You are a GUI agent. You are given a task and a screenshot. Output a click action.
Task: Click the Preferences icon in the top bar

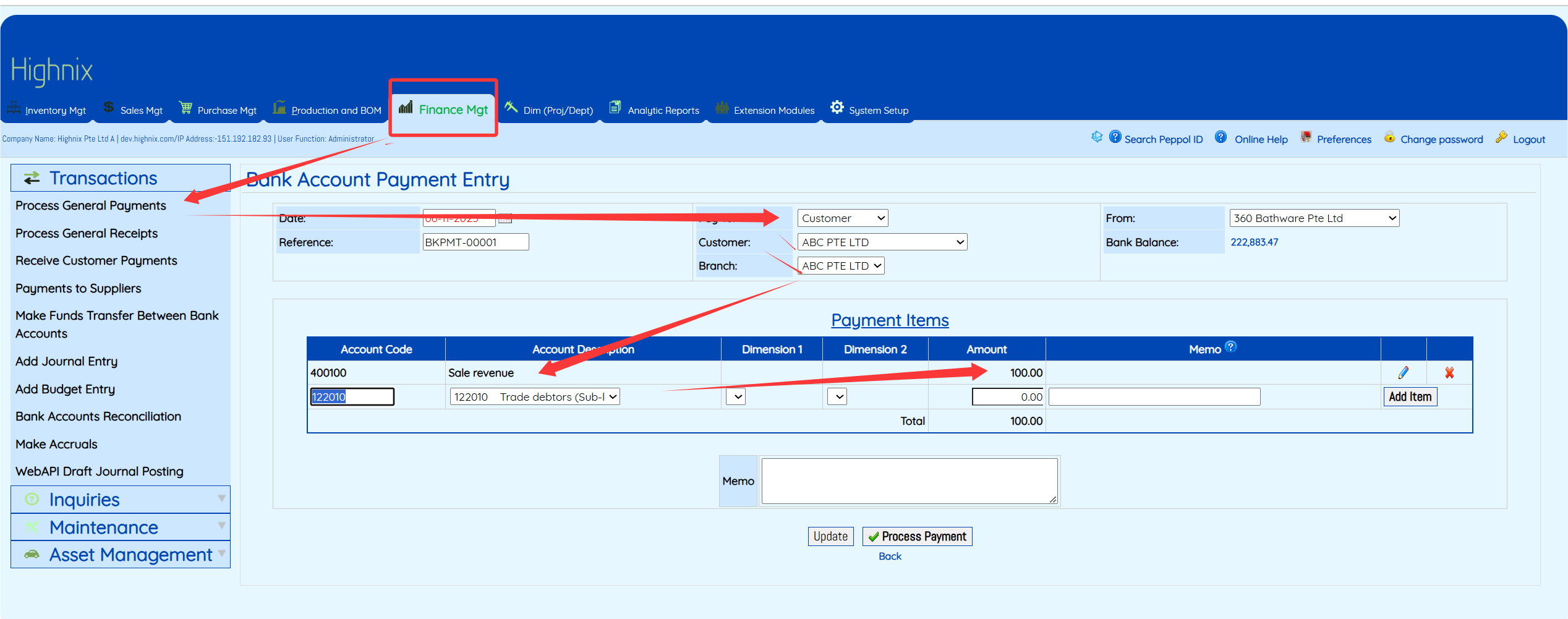click(x=1306, y=138)
